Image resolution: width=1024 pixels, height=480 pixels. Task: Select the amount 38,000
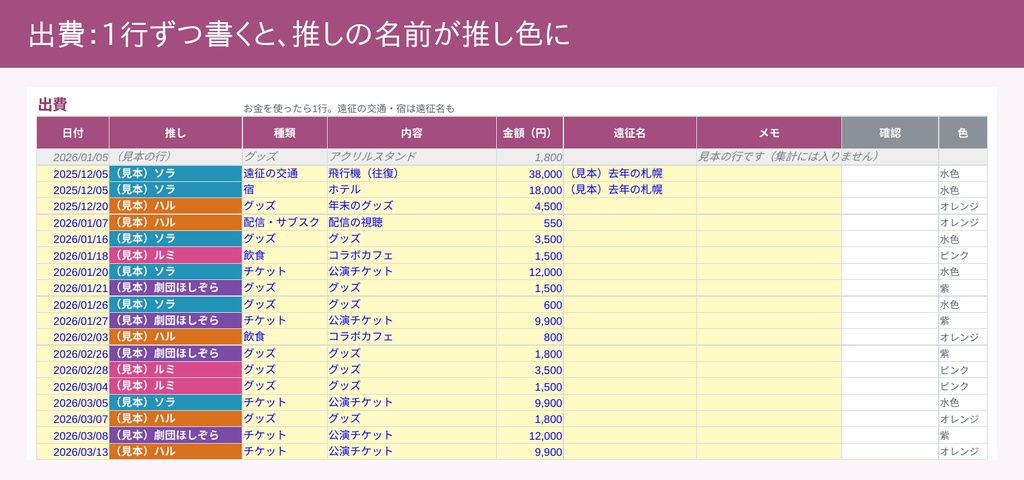tap(530, 174)
